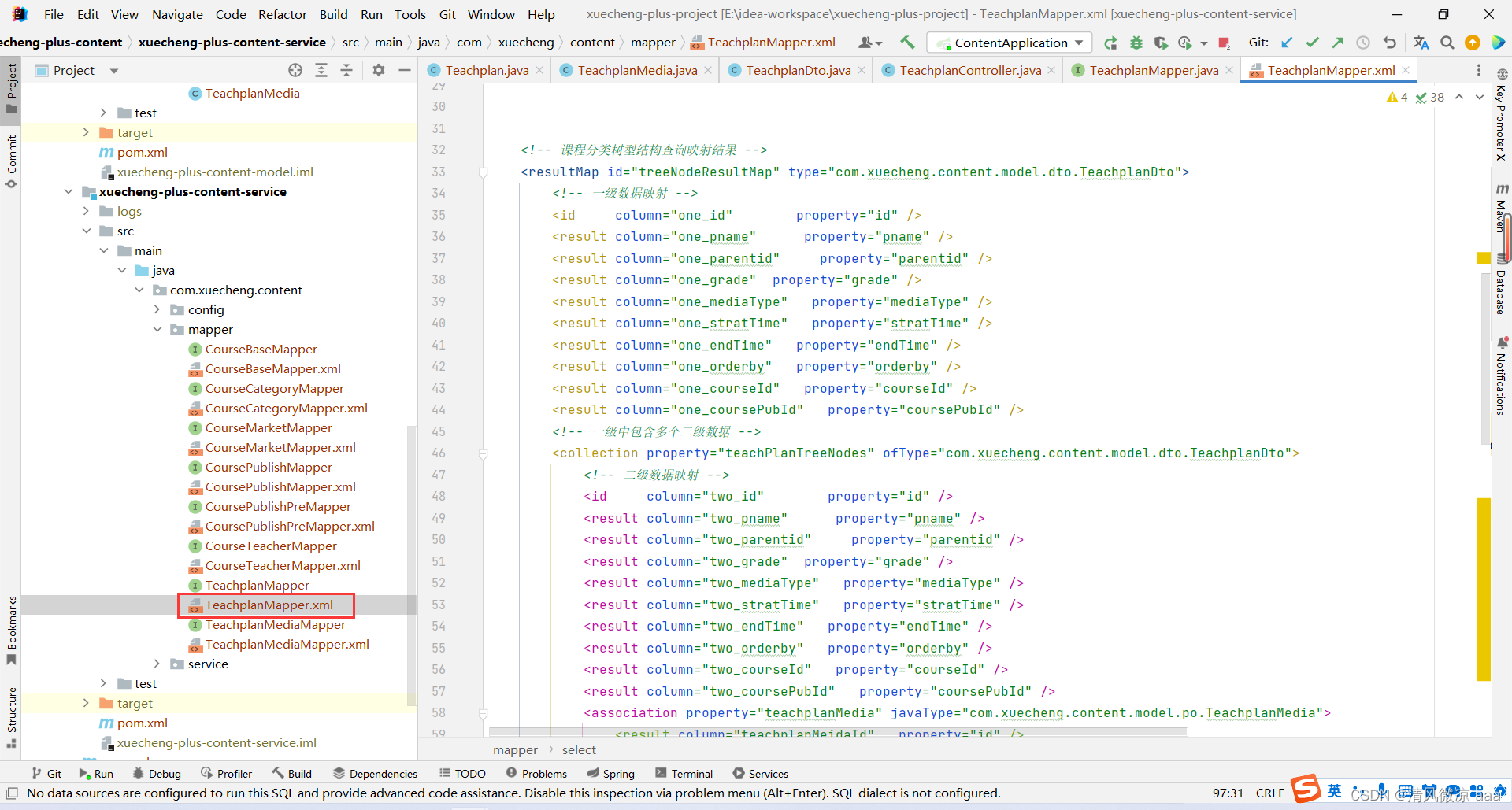Collapse the com.xuecheng.content package
This screenshot has height=810, width=1512.
coord(139,290)
